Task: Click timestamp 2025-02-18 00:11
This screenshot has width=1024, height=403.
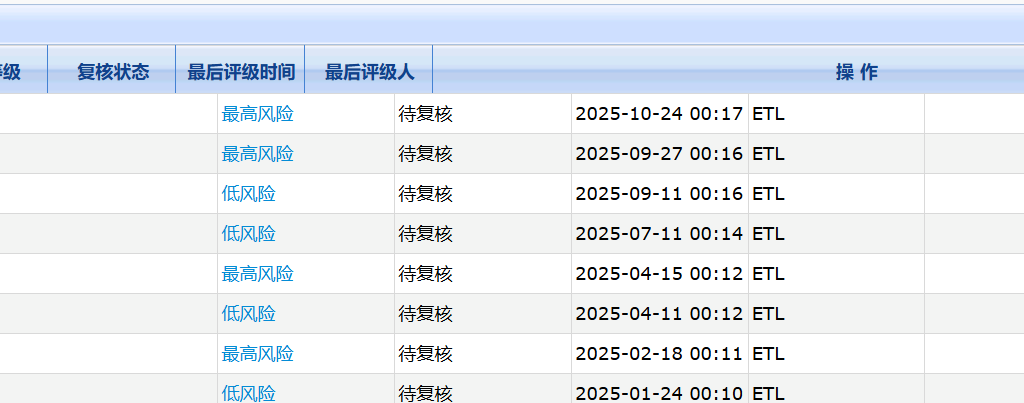Action: point(659,354)
